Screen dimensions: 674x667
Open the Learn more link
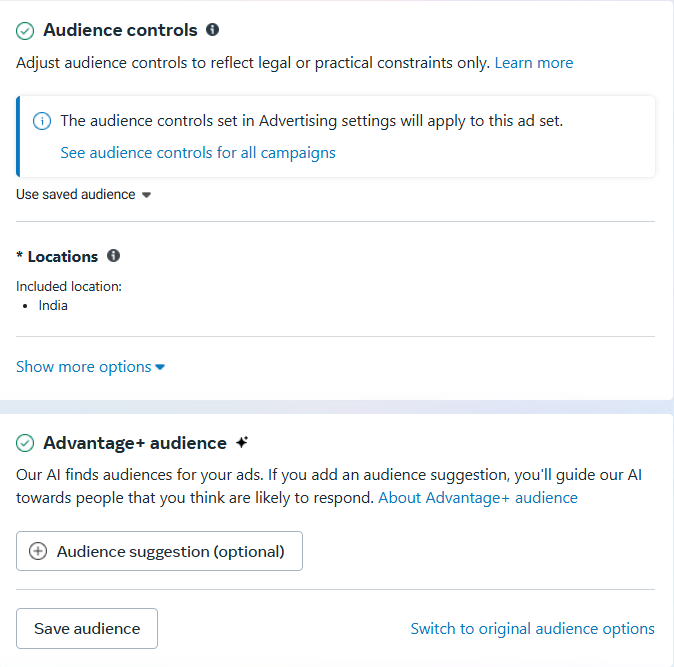[x=534, y=63]
